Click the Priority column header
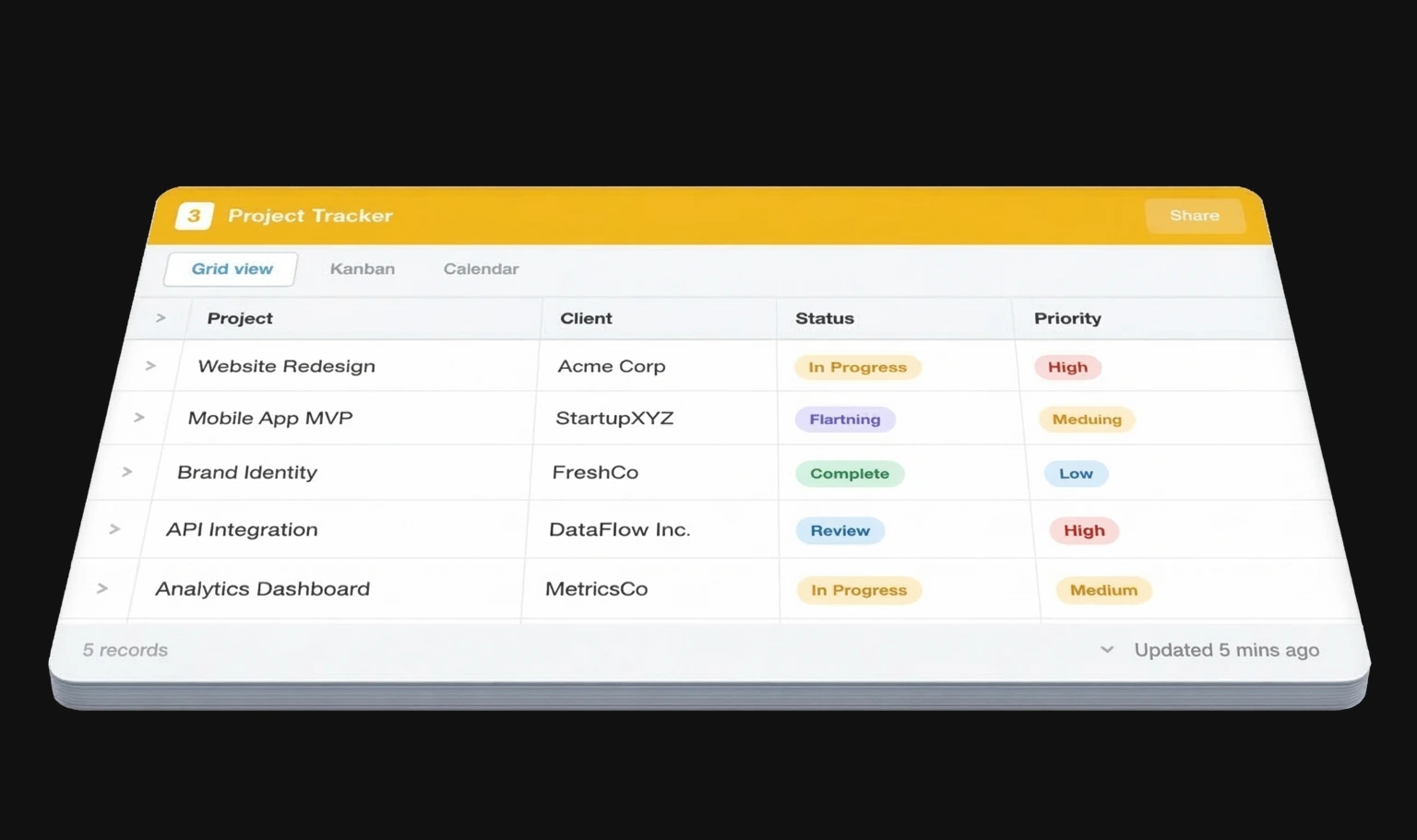The width and height of the screenshot is (1417, 840). click(x=1067, y=318)
